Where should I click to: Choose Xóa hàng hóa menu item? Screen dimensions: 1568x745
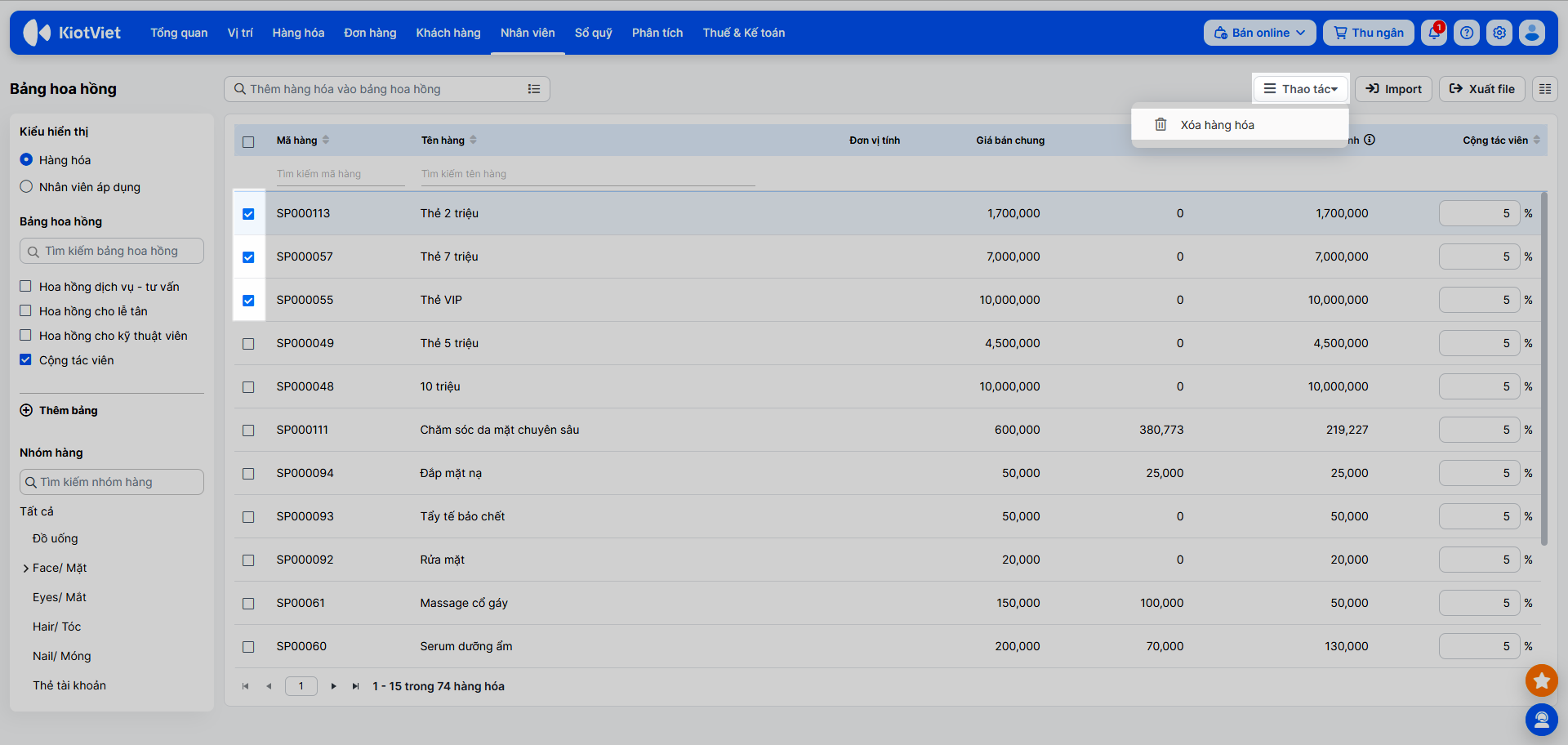point(1240,125)
